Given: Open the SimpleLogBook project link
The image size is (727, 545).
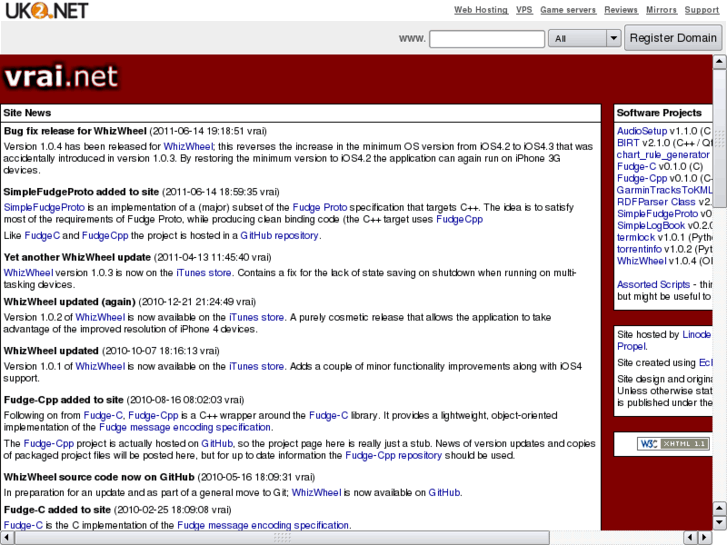Looking at the screenshot, I should 650,225.
